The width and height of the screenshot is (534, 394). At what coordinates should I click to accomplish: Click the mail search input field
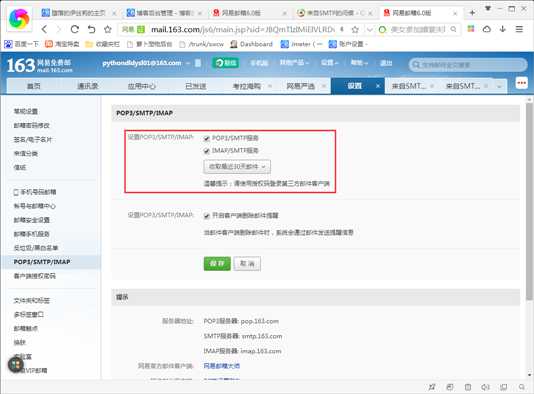(468, 65)
